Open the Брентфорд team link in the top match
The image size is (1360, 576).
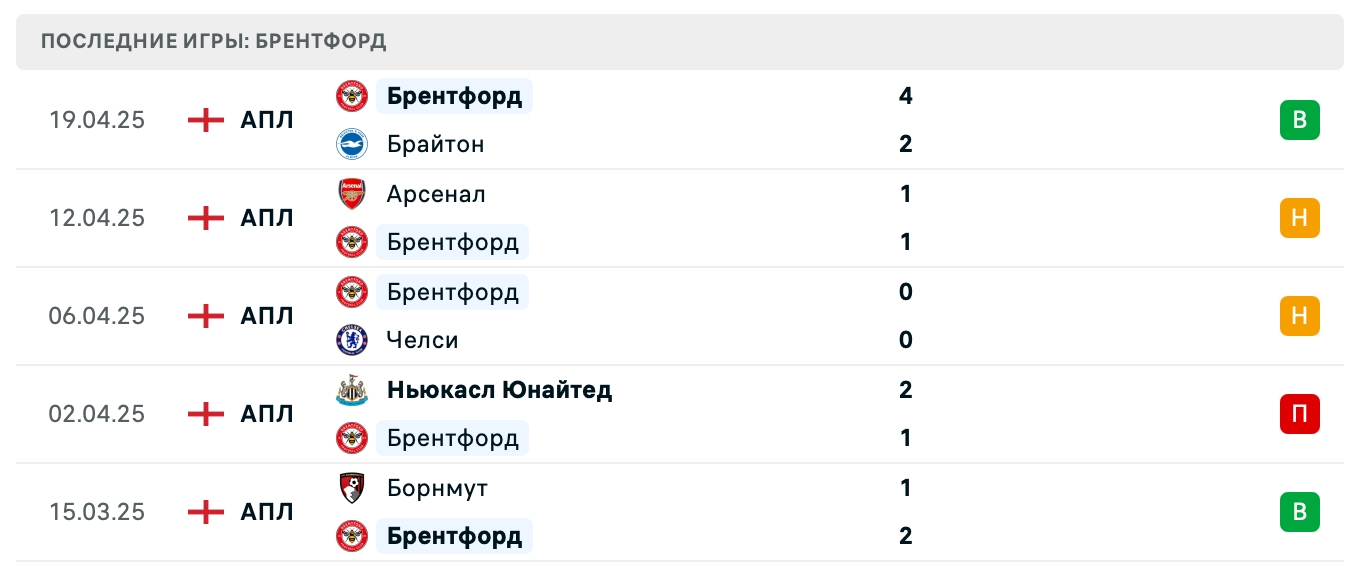click(454, 96)
